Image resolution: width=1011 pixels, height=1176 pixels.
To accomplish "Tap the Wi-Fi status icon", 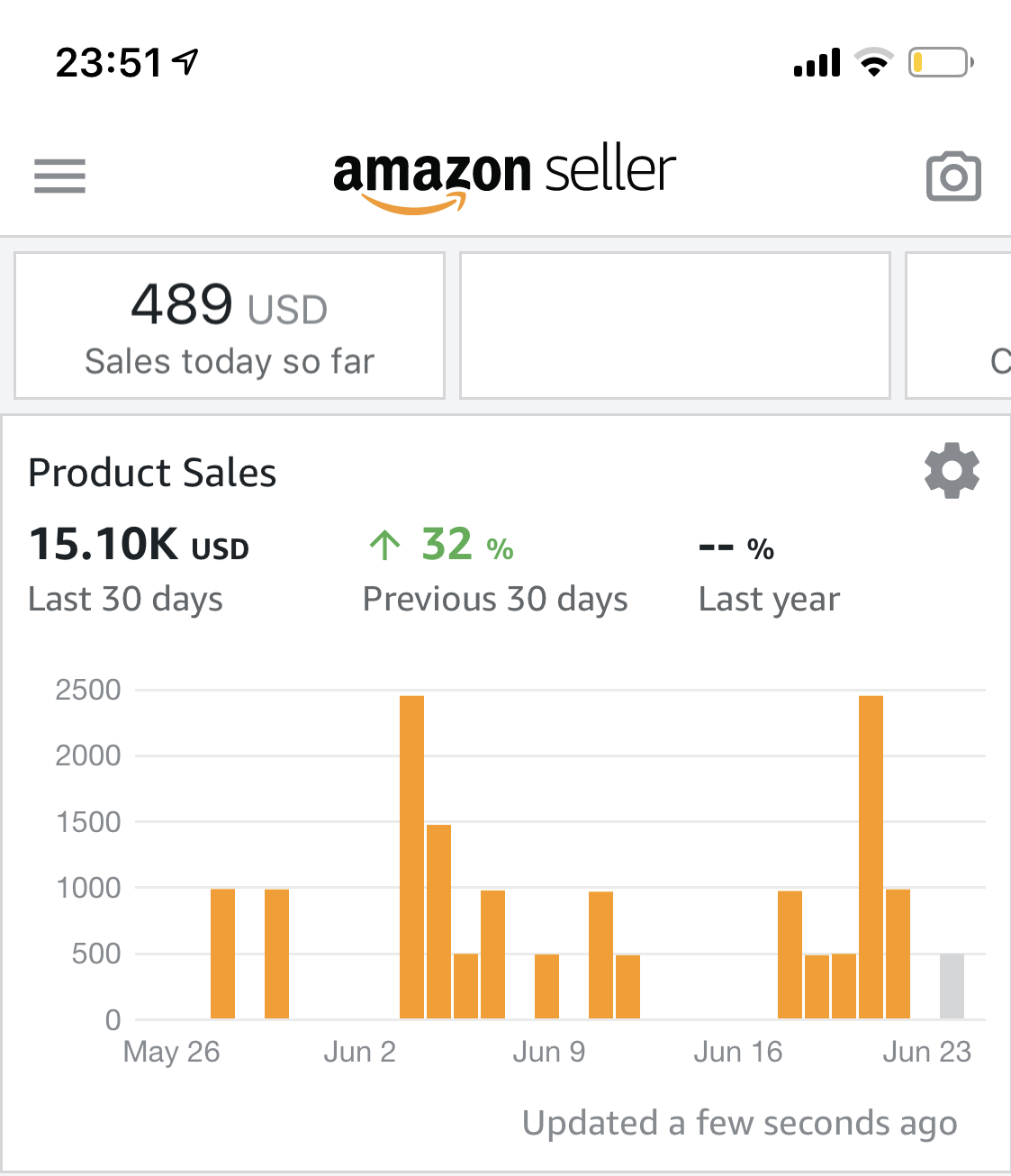I will point(873,62).
